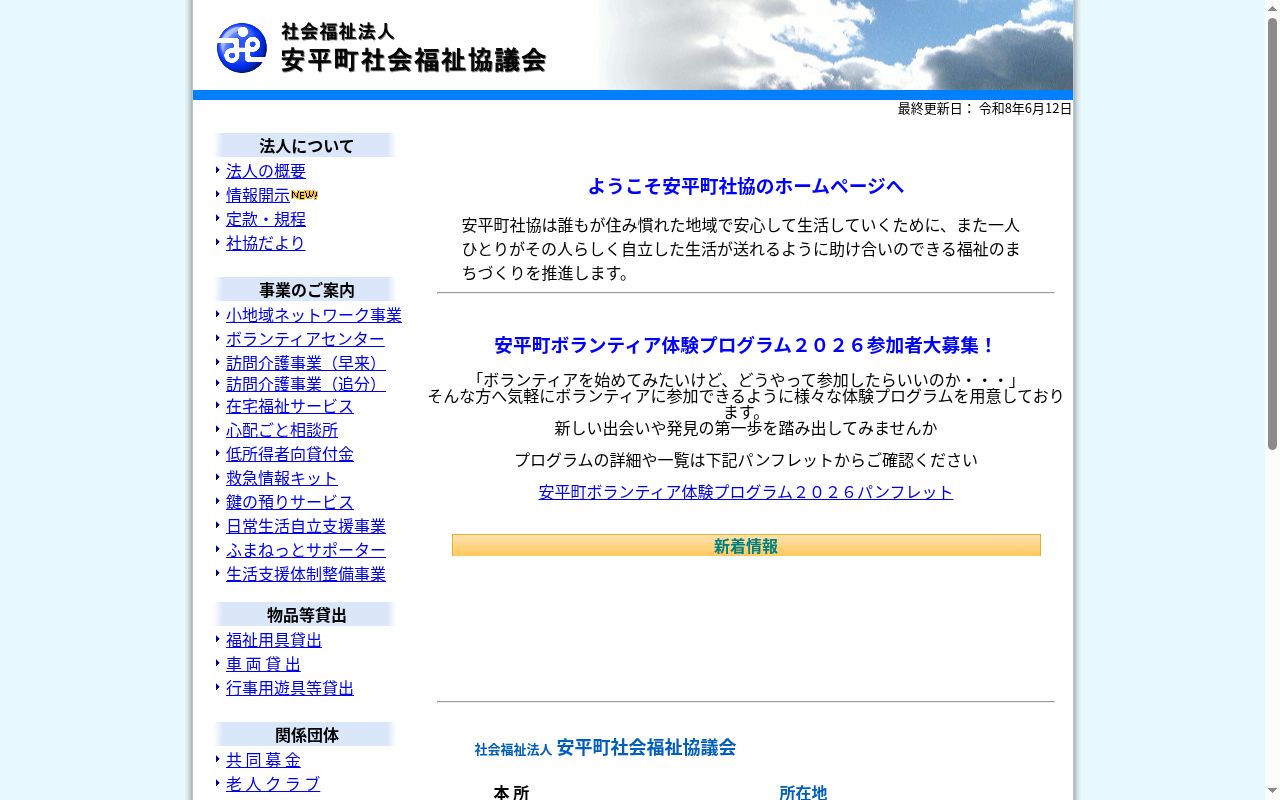This screenshot has width=1280, height=800.
Task: Open 老人クラブ link
Action: click(x=273, y=784)
